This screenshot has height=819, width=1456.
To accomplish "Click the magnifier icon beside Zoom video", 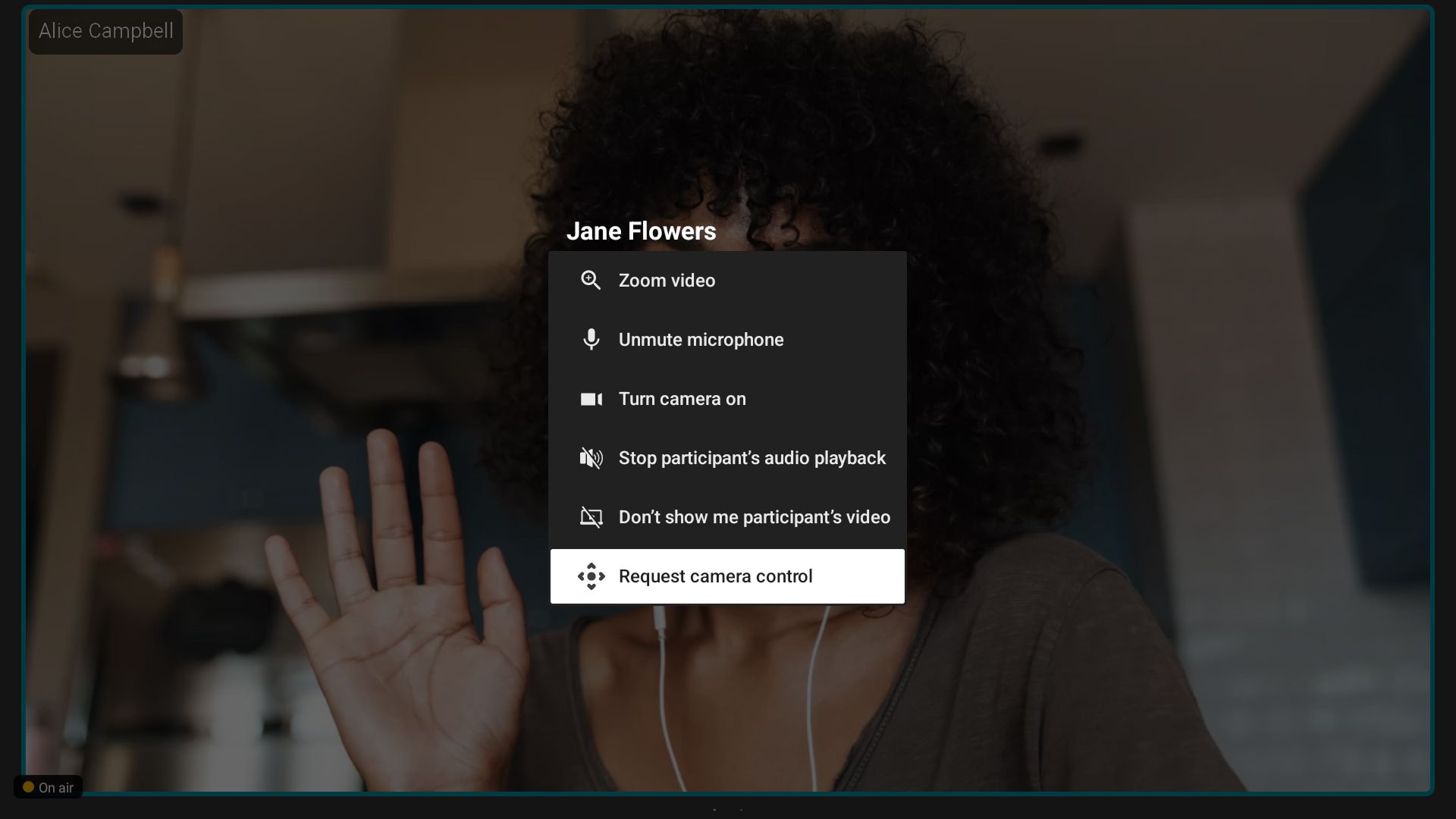I will pos(591,281).
